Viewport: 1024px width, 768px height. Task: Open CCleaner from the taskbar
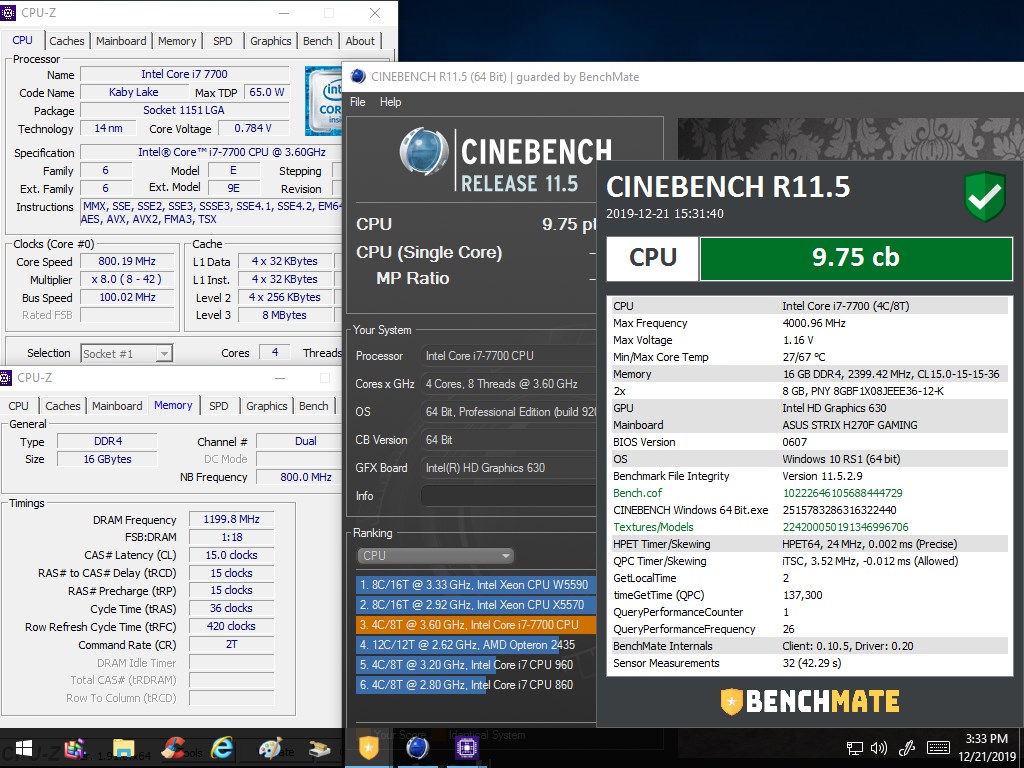pos(173,748)
